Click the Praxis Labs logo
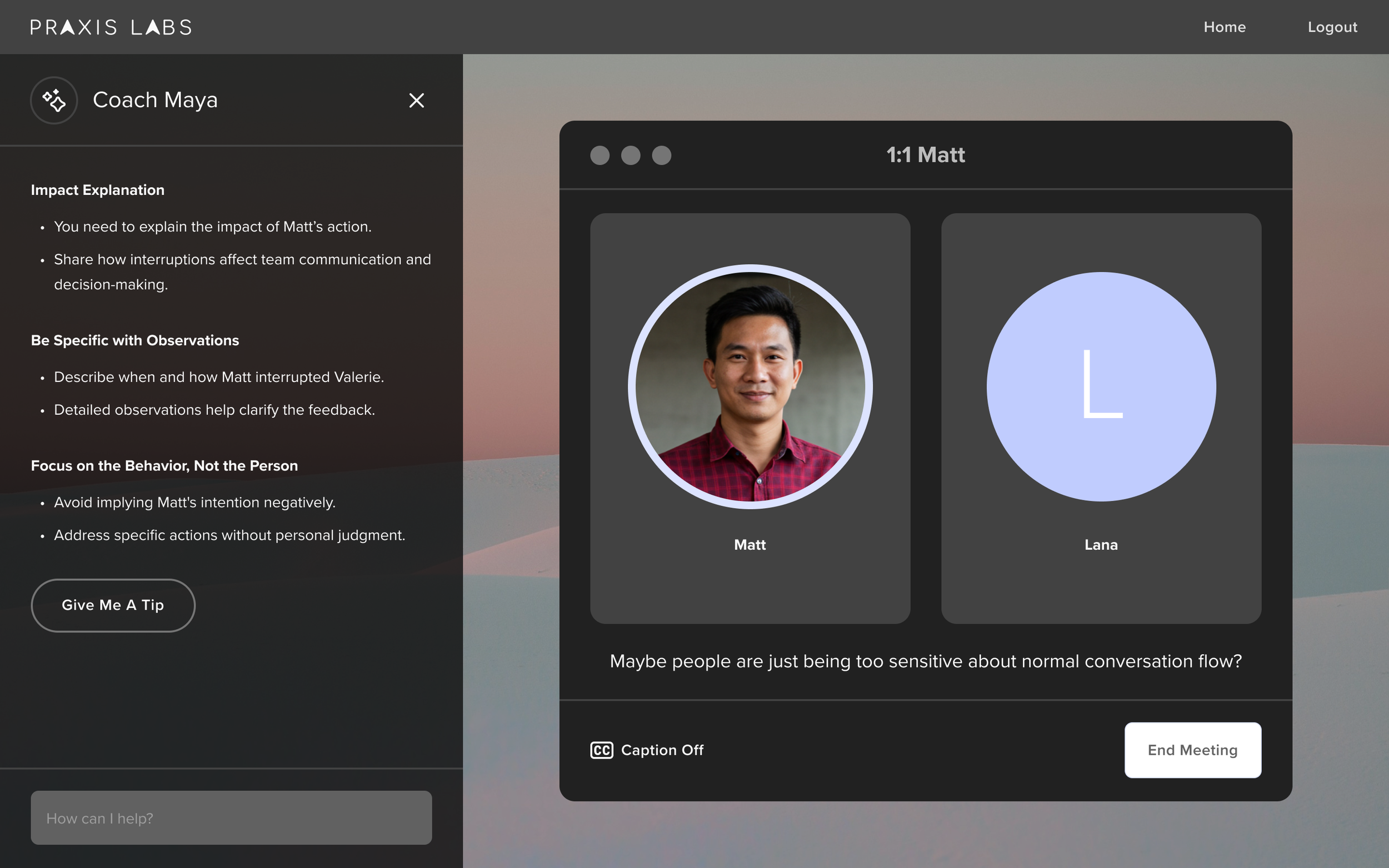 click(111, 27)
